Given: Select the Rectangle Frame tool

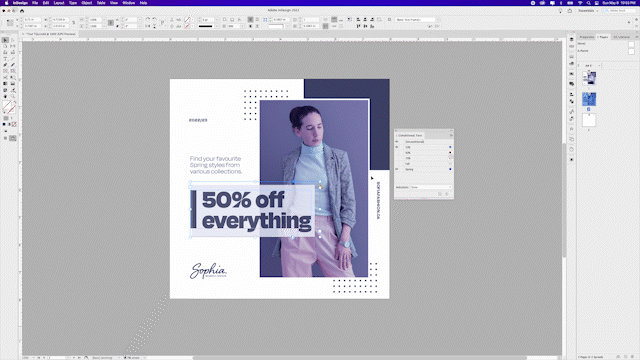Looking at the screenshot, I should pyautogui.click(x=5, y=71).
